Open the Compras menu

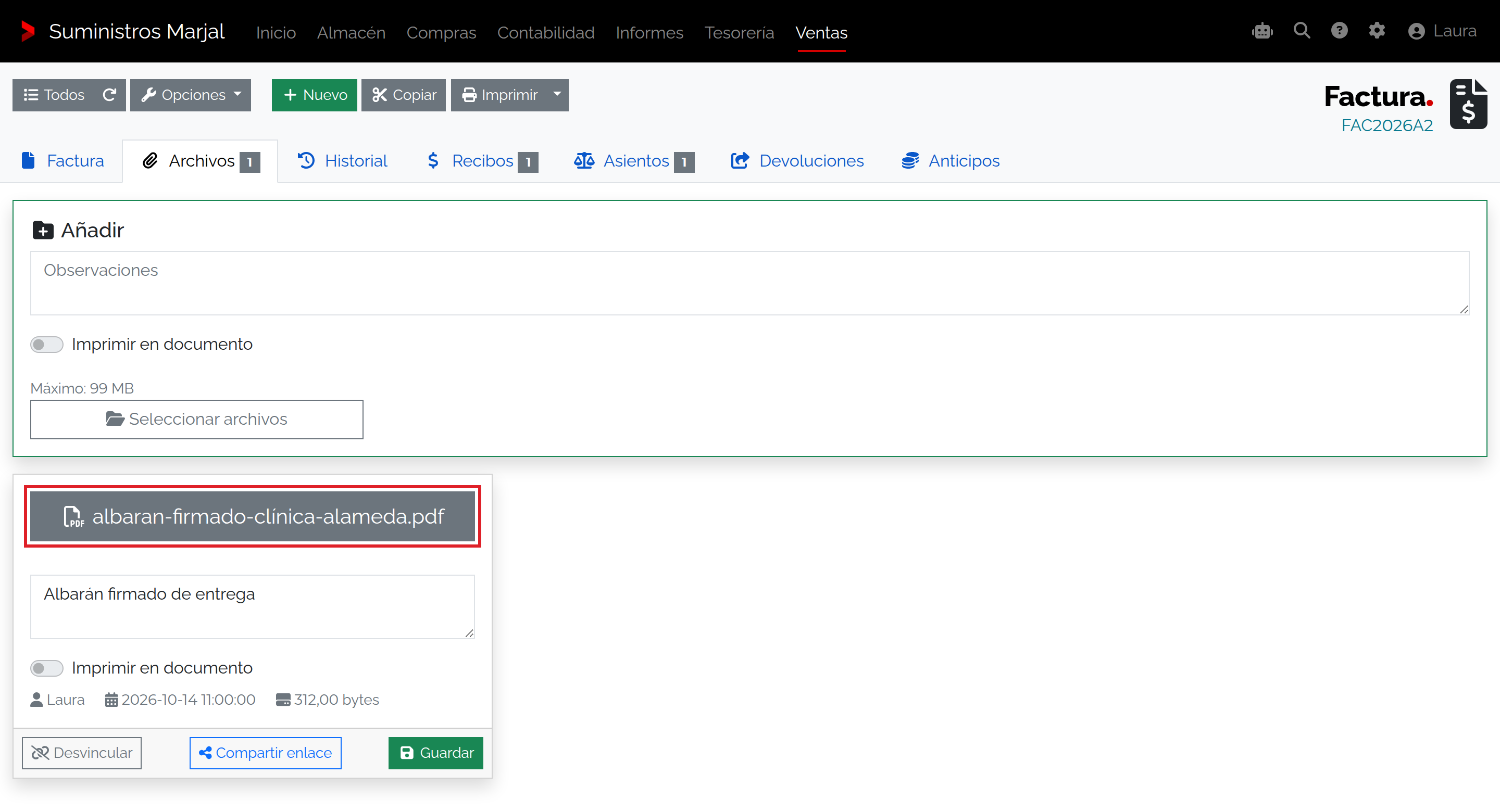click(x=441, y=32)
